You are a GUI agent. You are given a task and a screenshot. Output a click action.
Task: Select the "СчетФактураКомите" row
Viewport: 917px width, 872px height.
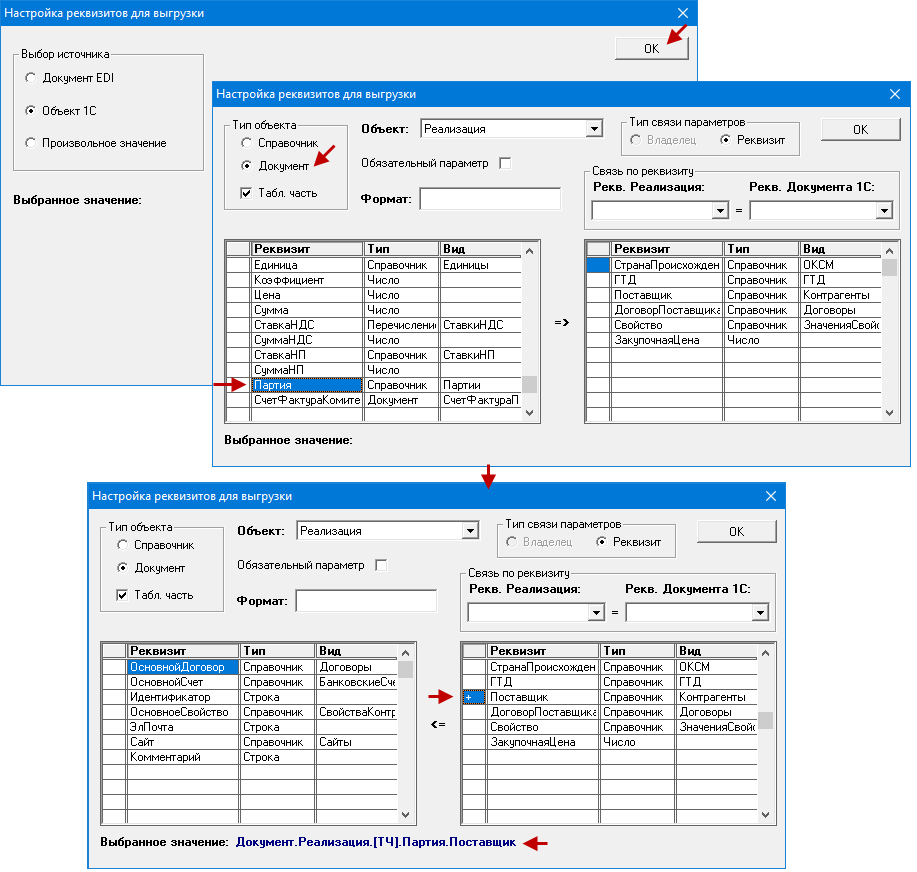point(373,400)
